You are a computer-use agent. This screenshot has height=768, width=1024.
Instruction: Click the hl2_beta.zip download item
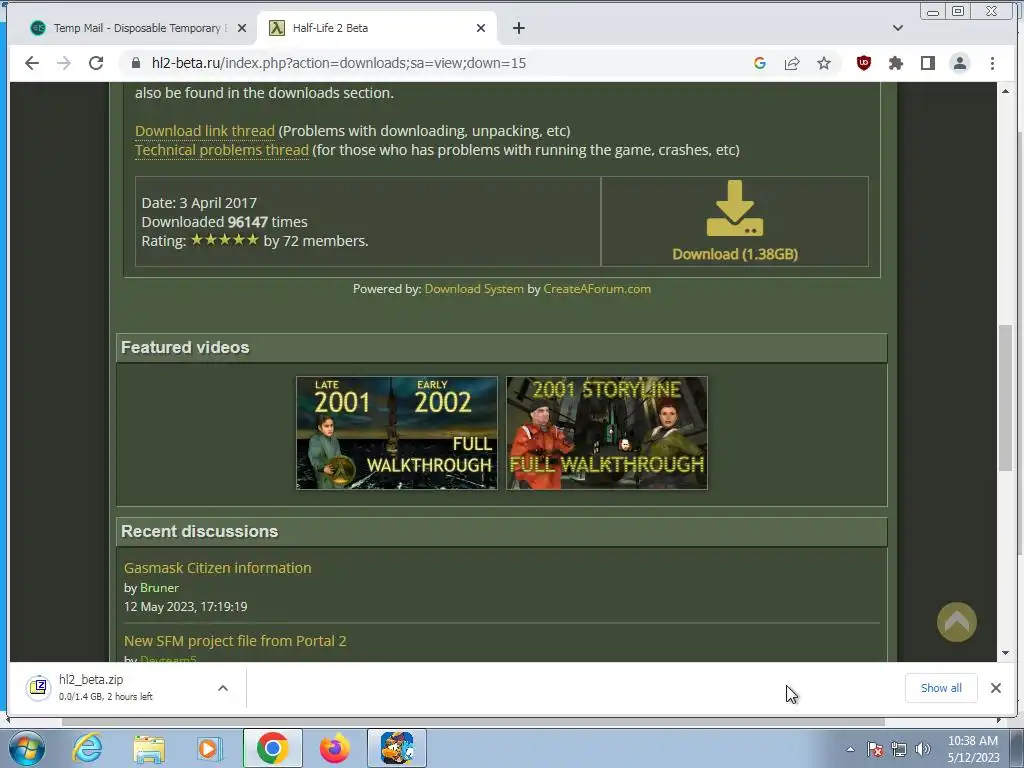click(x=127, y=688)
